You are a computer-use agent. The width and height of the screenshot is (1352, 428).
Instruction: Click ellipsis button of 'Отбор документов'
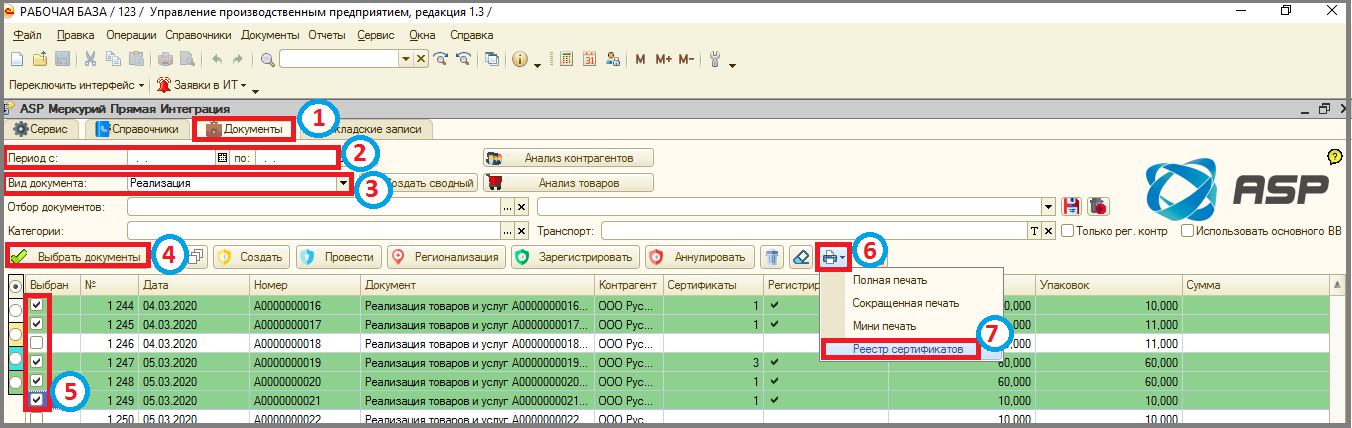coord(507,207)
